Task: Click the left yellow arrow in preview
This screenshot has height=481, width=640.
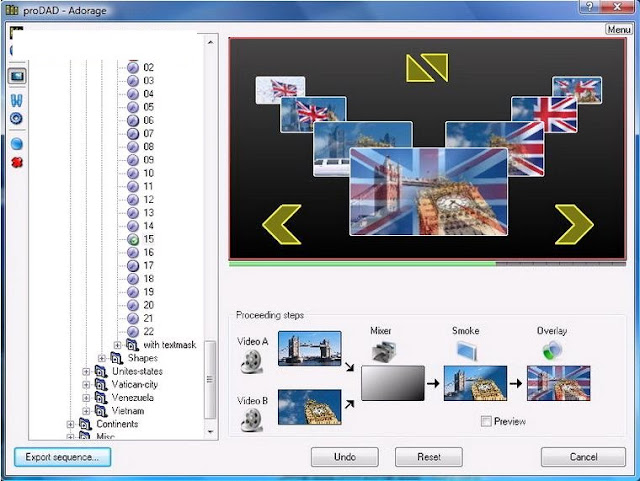Action: (282, 225)
